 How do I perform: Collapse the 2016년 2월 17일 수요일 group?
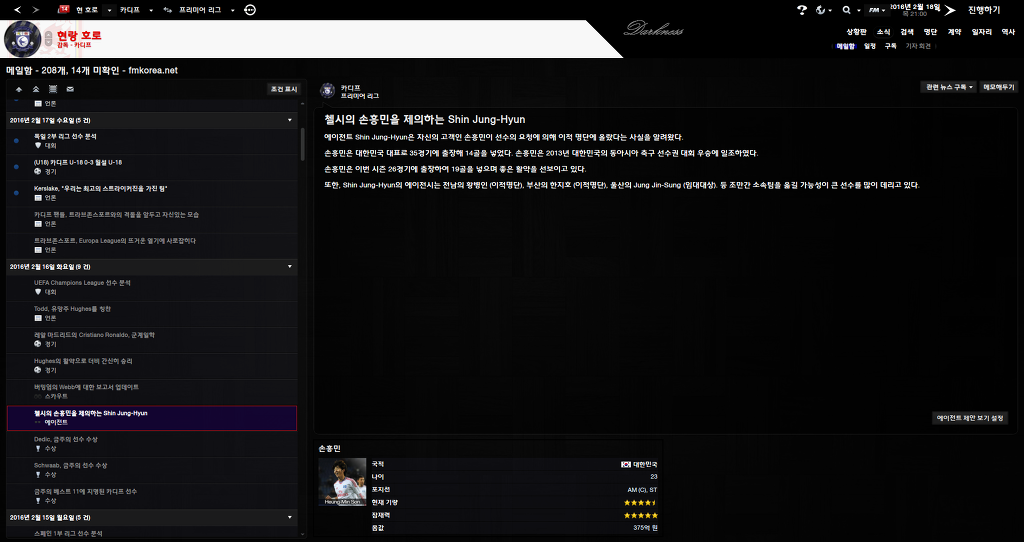290,120
